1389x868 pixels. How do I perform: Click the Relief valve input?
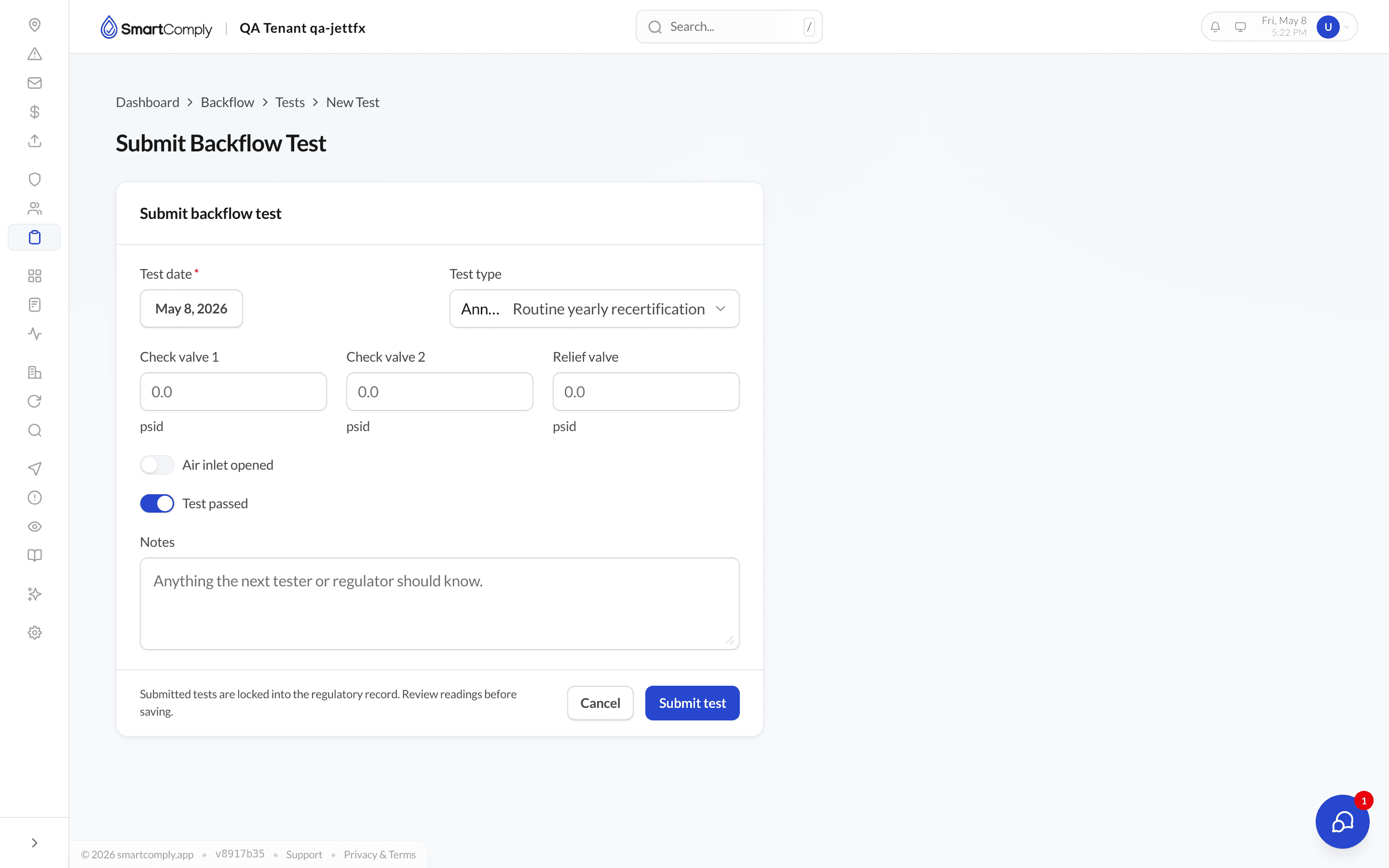pyautogui.click(x=646, y=392)
